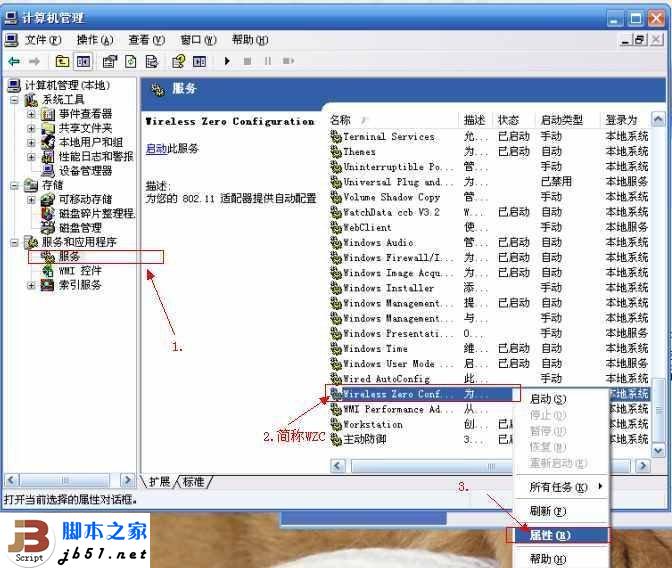Viewport: 672px width, 568px height.
Task: Click the Local Users and Groups (本地用户和组) icon
Action: click(48, 142)
